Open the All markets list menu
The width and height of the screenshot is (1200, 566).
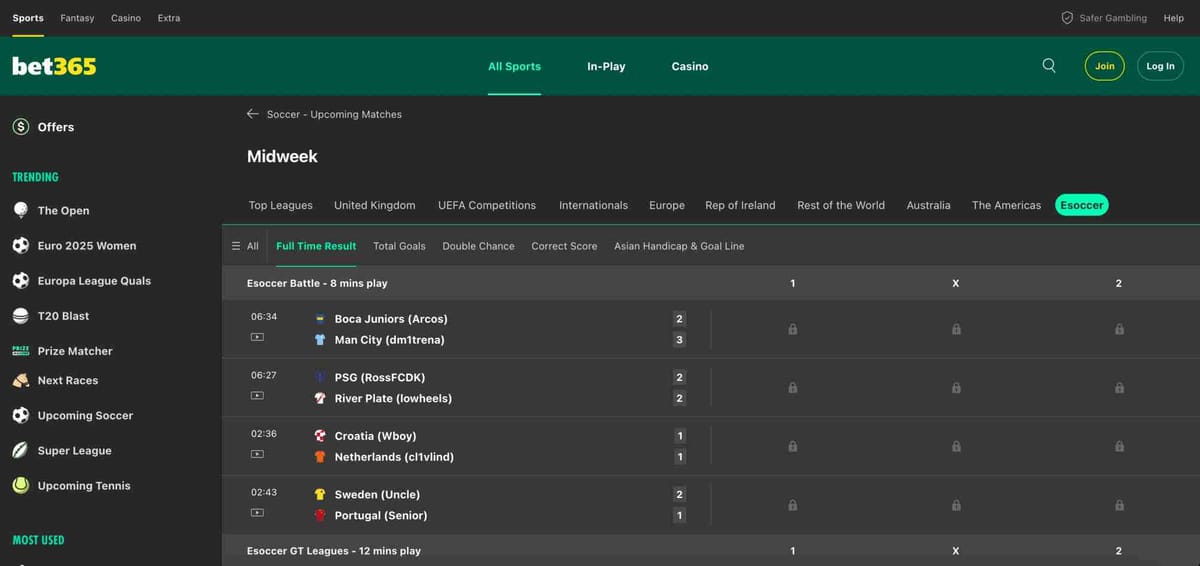point(245,246)
